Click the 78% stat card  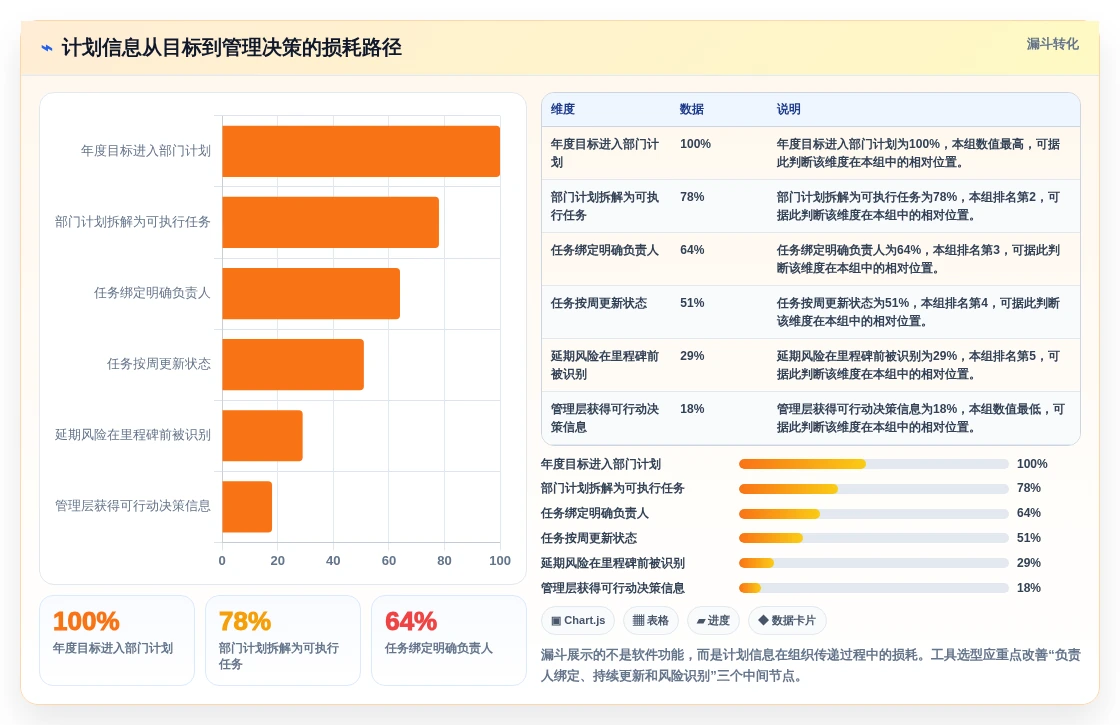(x=283, y=641)
